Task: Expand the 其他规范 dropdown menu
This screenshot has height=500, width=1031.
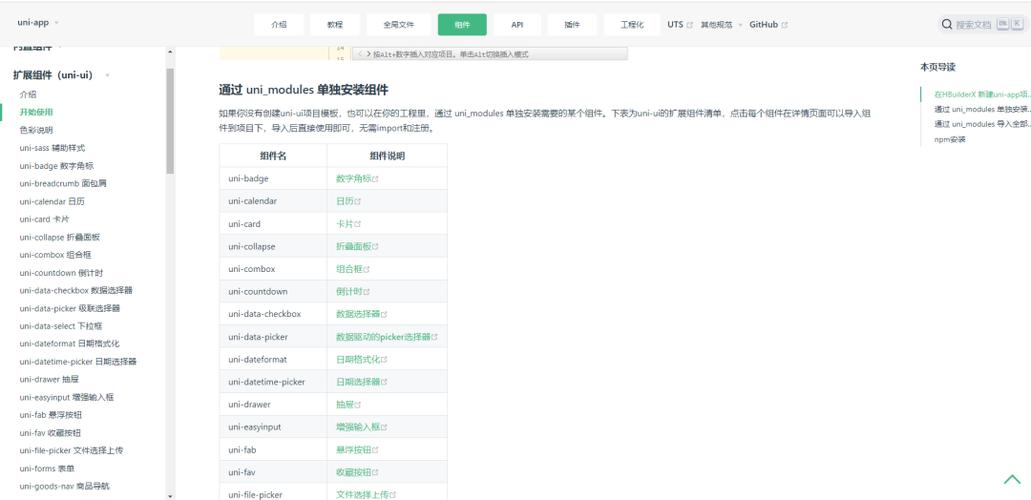Action: 721,24
